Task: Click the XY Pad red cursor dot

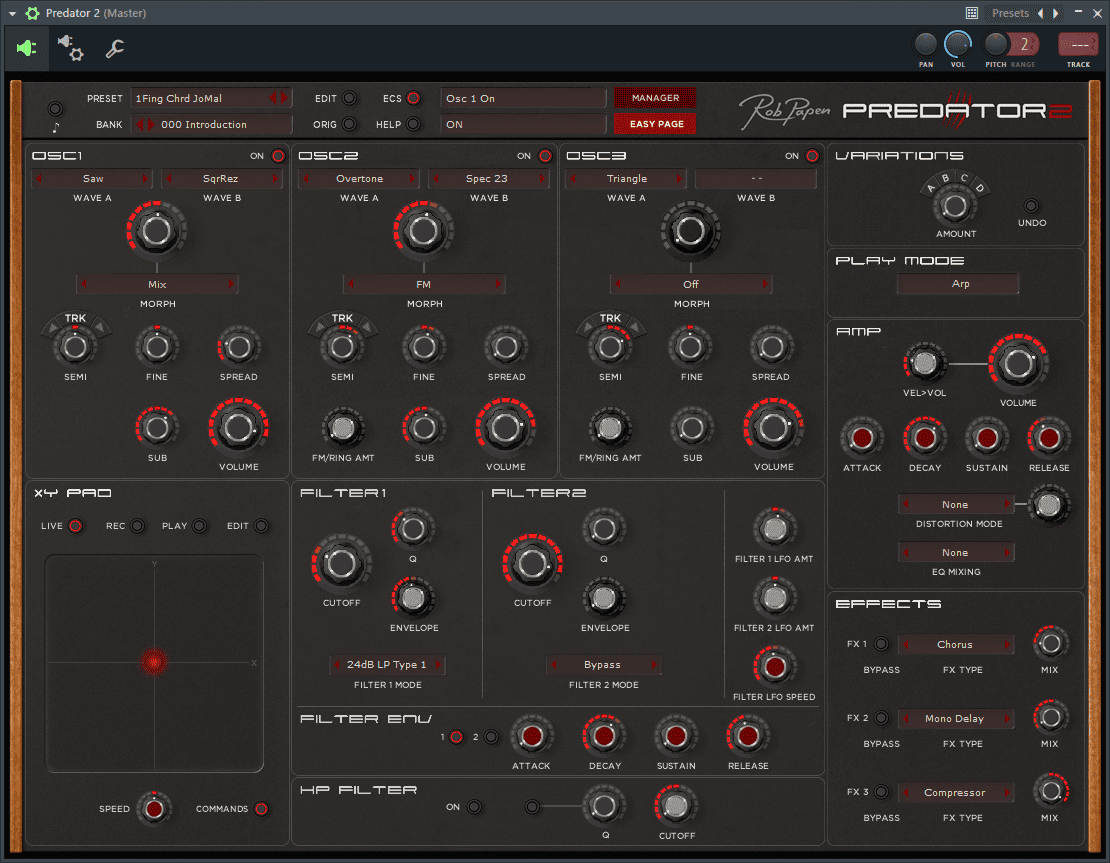Action: point(154,662)
